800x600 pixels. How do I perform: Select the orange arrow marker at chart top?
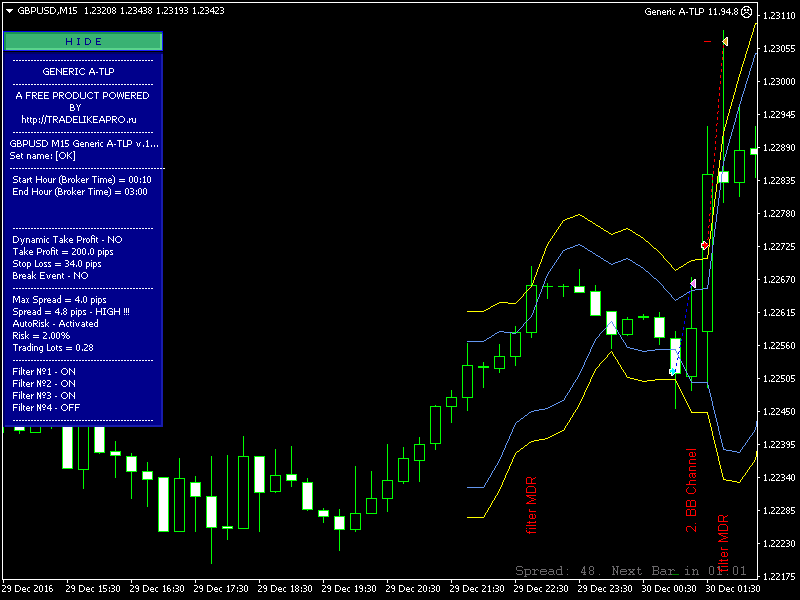(x=725, y=41)
